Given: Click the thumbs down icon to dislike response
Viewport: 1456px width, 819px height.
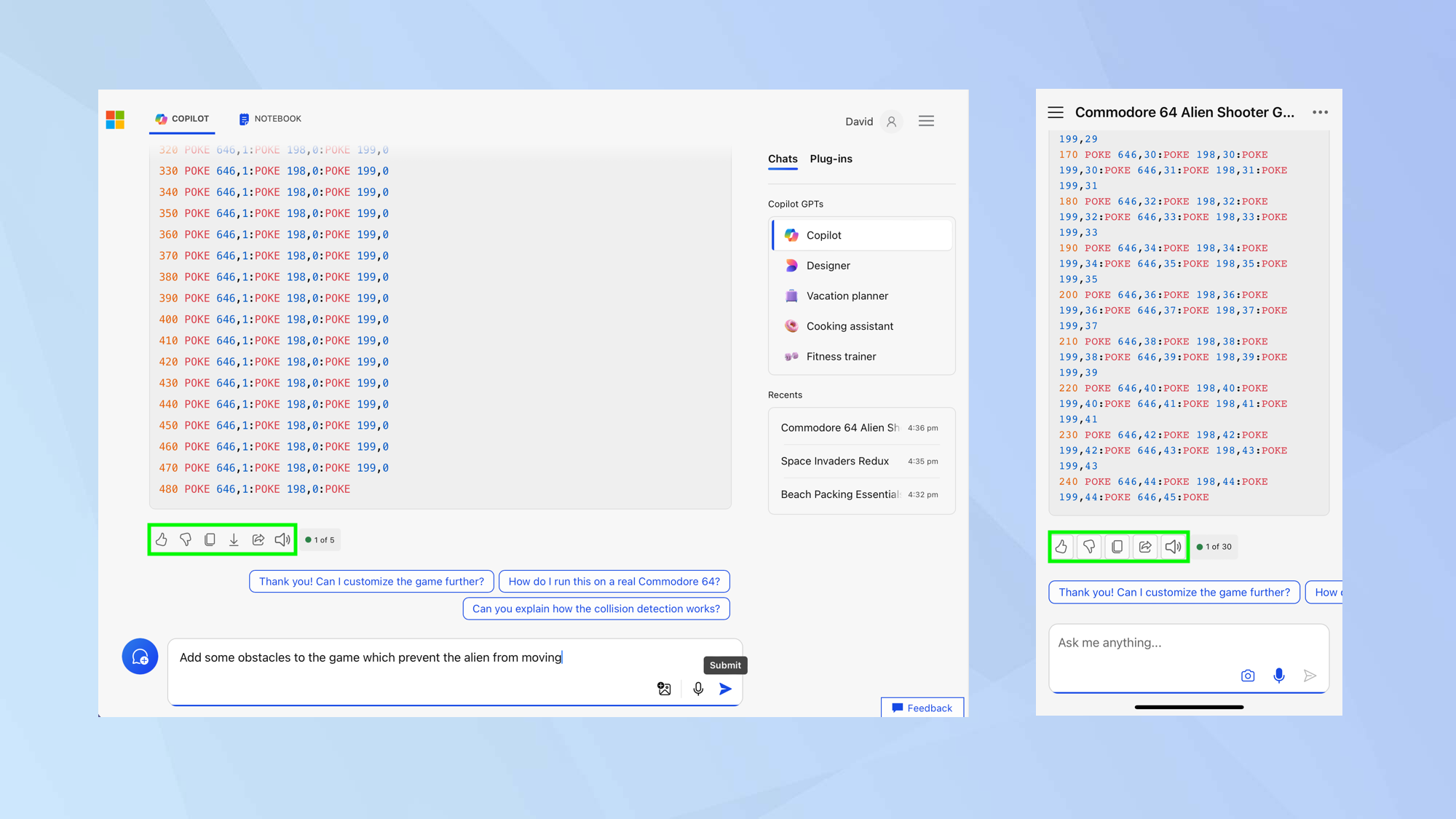Looking at the screenshot, I should (x=186, y=540).
